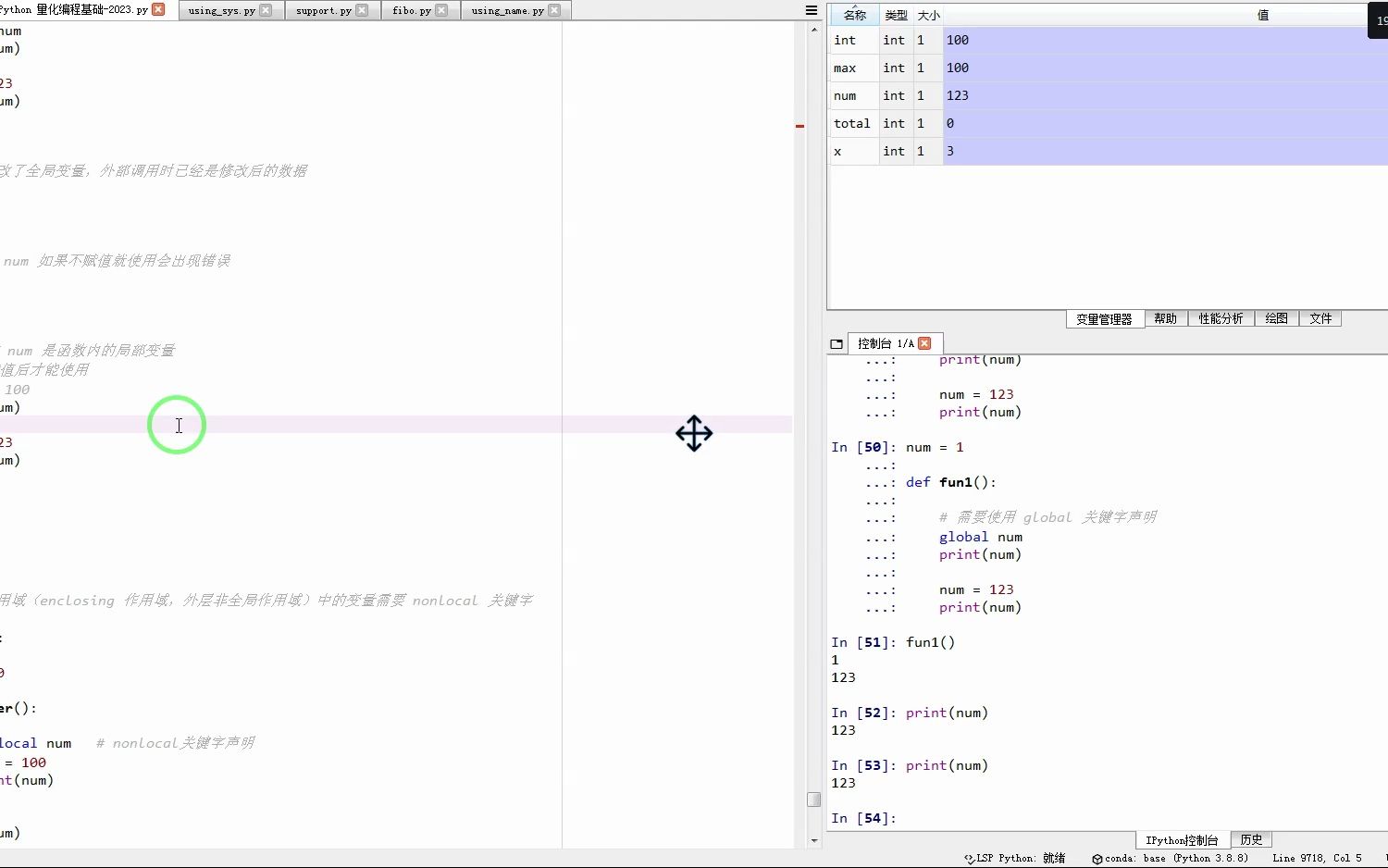
Task: Close the fibo.py editor tab
Action: [x=441, y=10]
